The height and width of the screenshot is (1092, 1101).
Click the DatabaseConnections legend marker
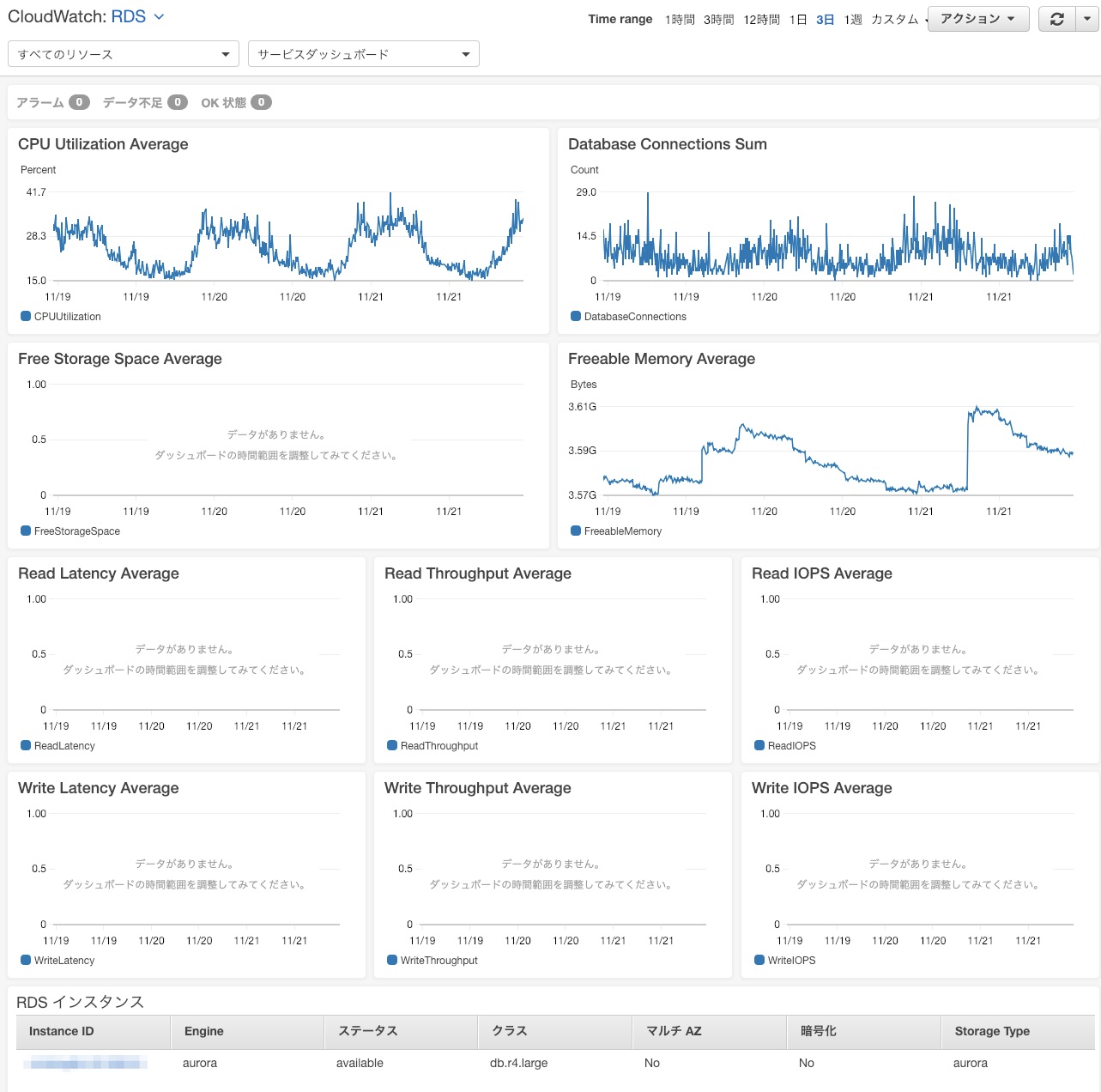[x=575, y=316]
